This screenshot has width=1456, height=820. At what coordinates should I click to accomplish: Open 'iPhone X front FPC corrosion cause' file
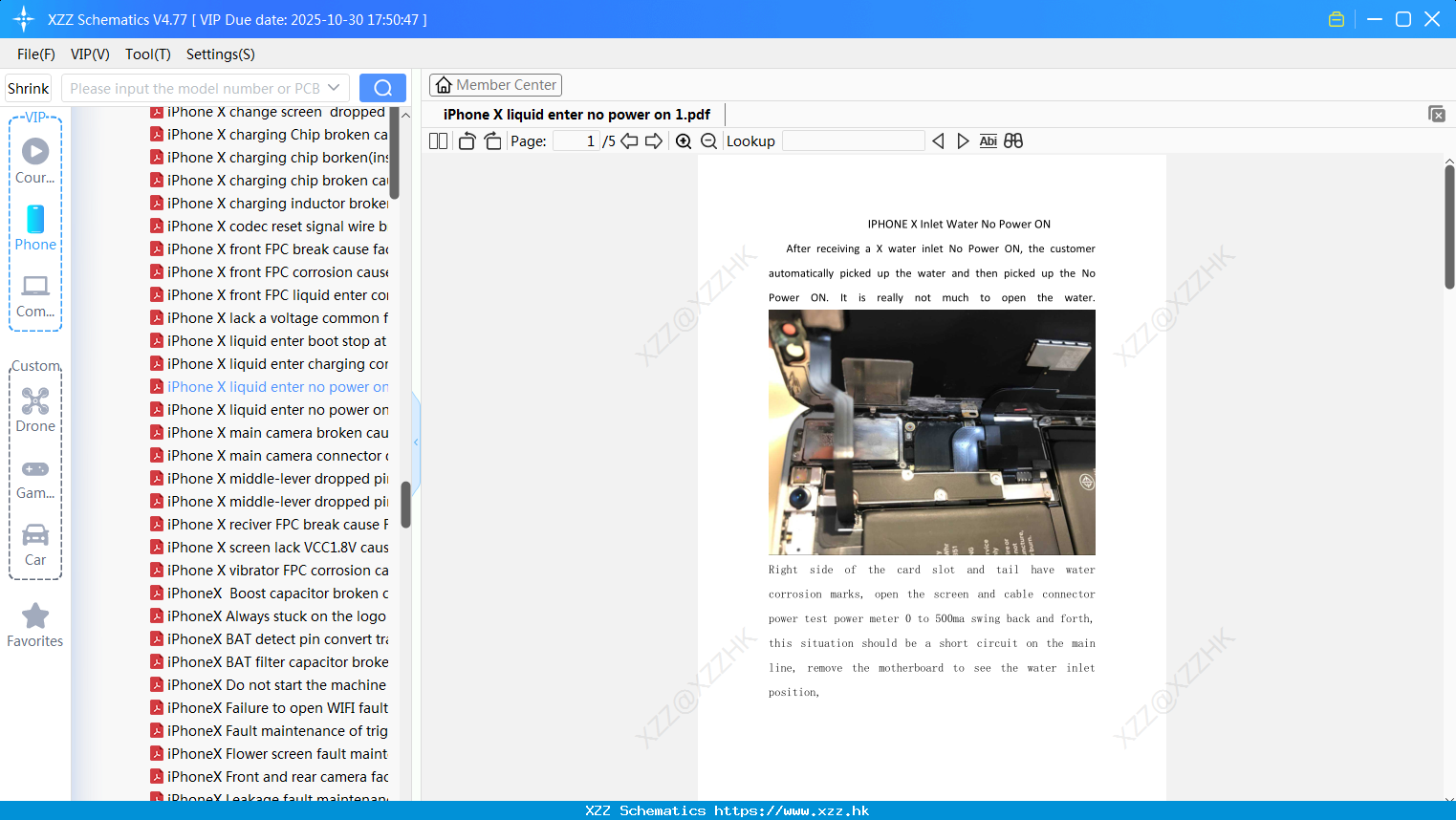point(269,272)
